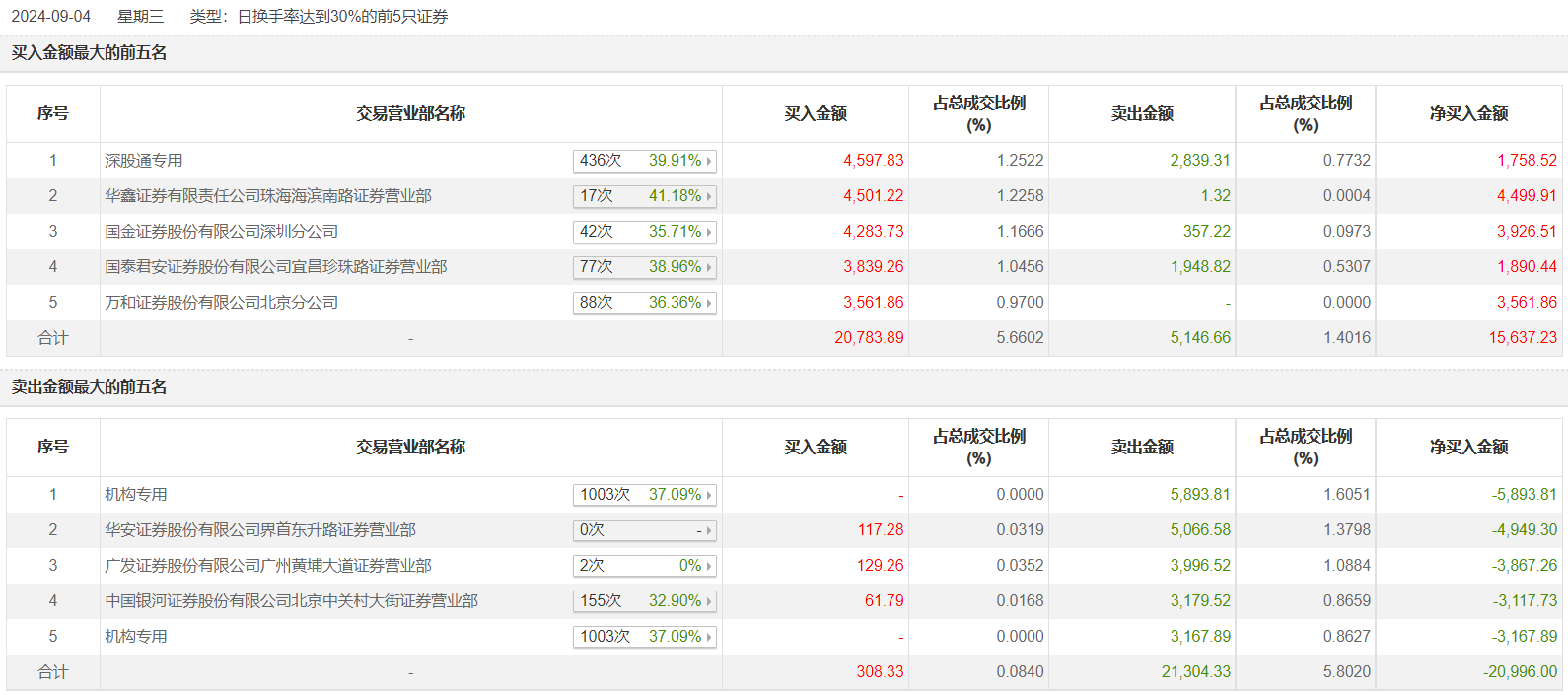1568x695 pixels.
Task: Select 中国银河证券北京中关村大街证券营业部
Action: [292, 601]
